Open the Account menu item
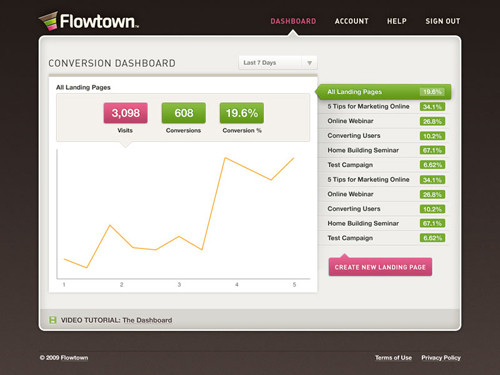 coord(352,21)
